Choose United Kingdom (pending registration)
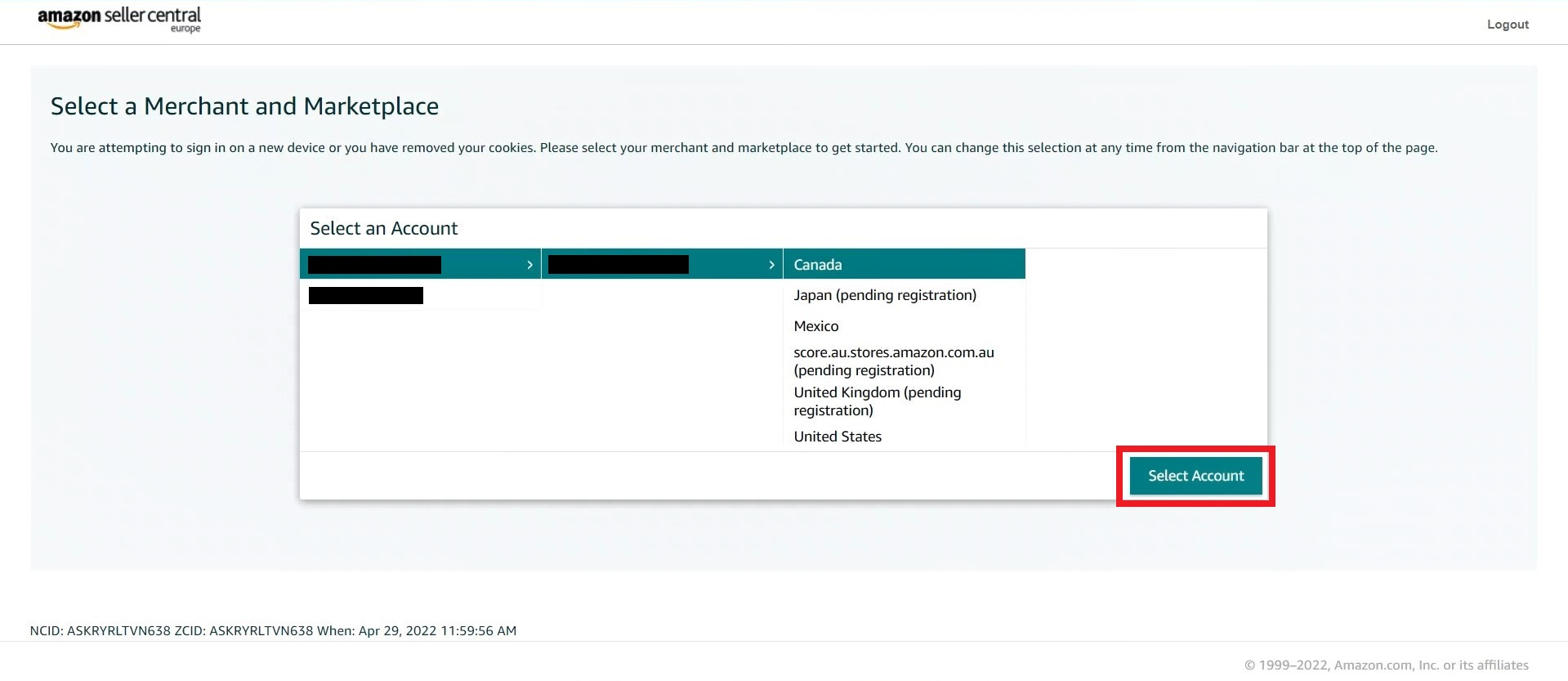The height and width of the screenshot is (681, 1568). click(877, 401)
